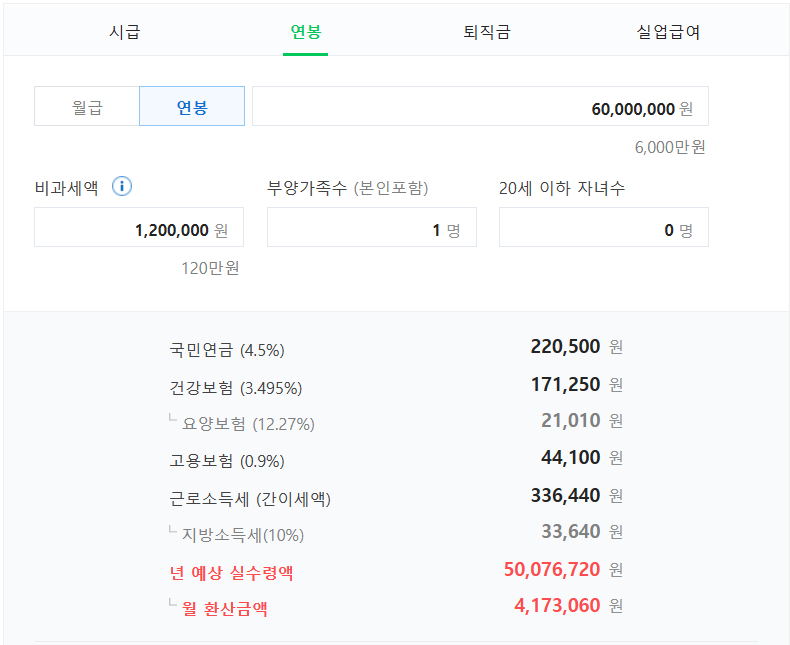Click the 비과세액 info icon
Image resolution: width=790 pixels, height=645 pixels.
[122, 186]
